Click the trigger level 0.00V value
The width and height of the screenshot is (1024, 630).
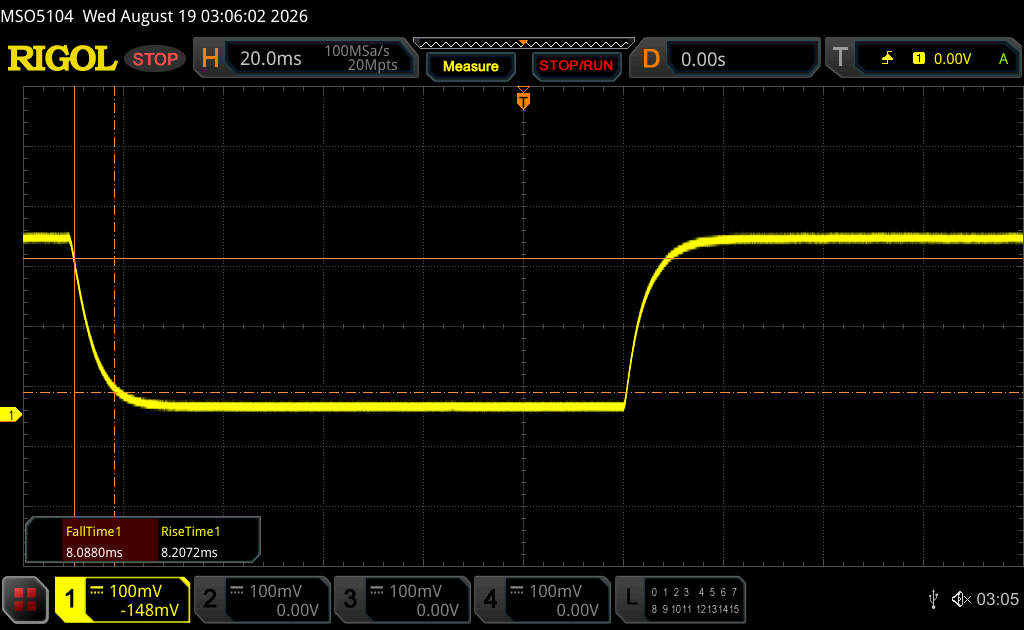pyautogui.click(x=952, y=59)
